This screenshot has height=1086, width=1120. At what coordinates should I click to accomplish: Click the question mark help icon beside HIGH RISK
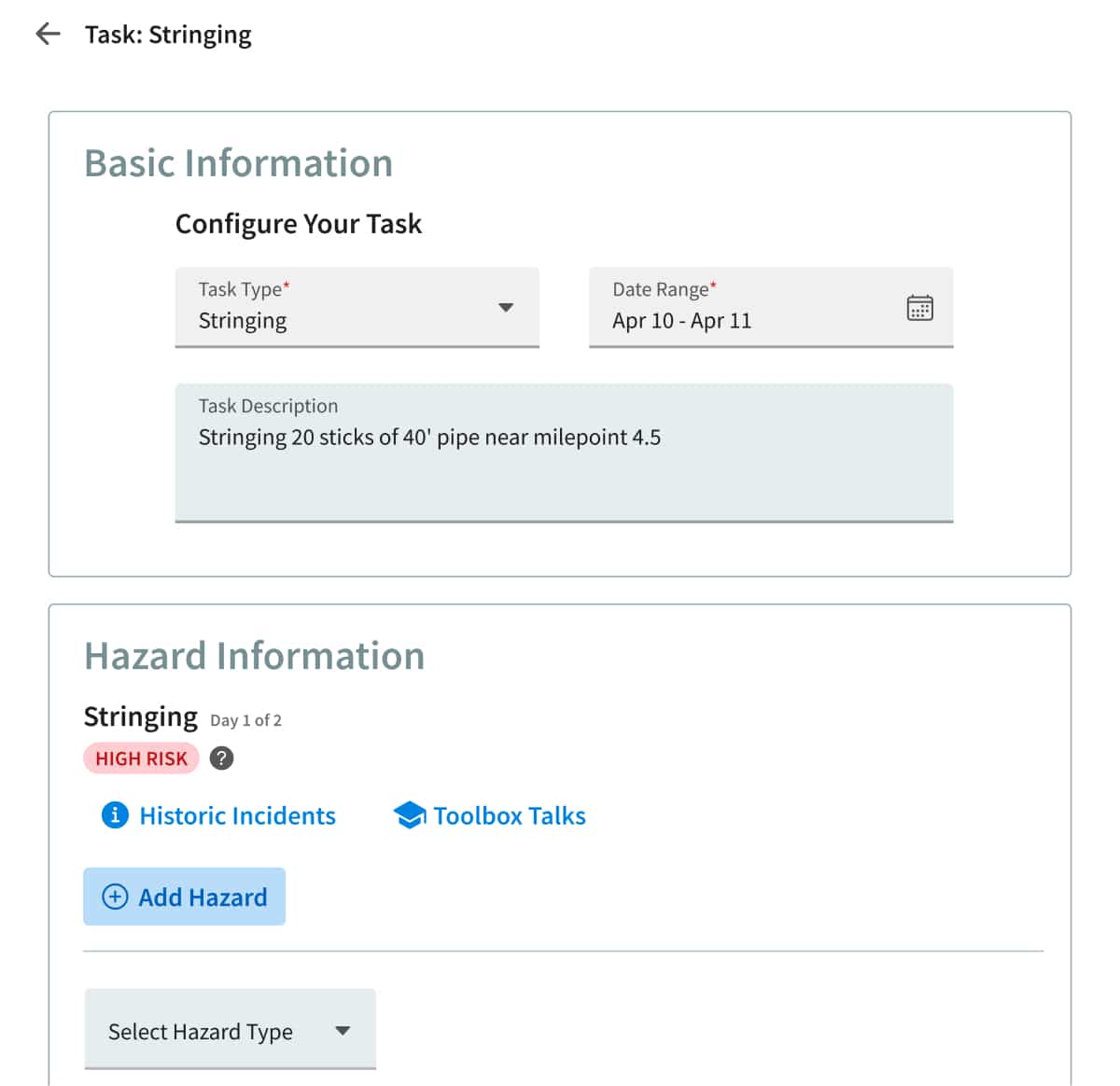(221, 759)
